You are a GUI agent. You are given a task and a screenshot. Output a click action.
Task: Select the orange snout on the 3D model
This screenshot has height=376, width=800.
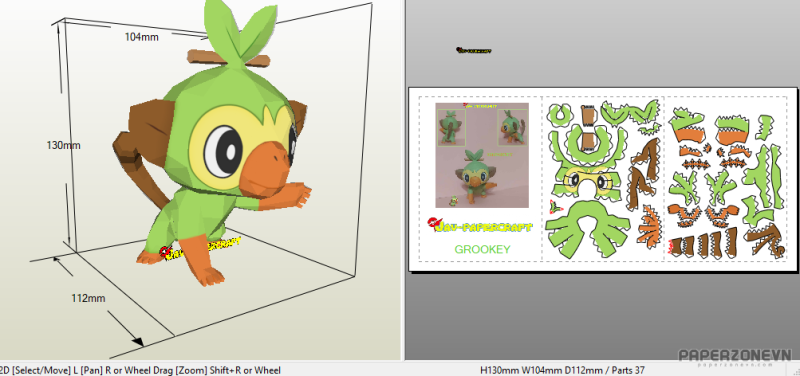[263, 171]
